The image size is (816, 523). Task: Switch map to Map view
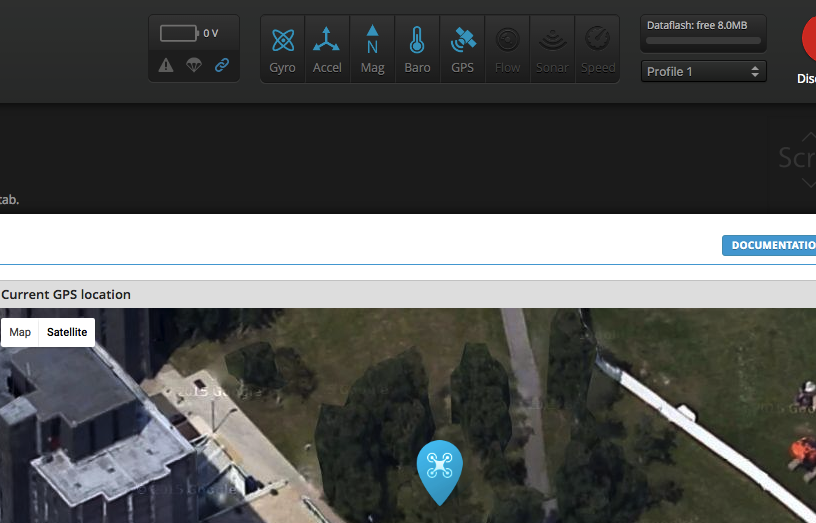tap(20, 332)
